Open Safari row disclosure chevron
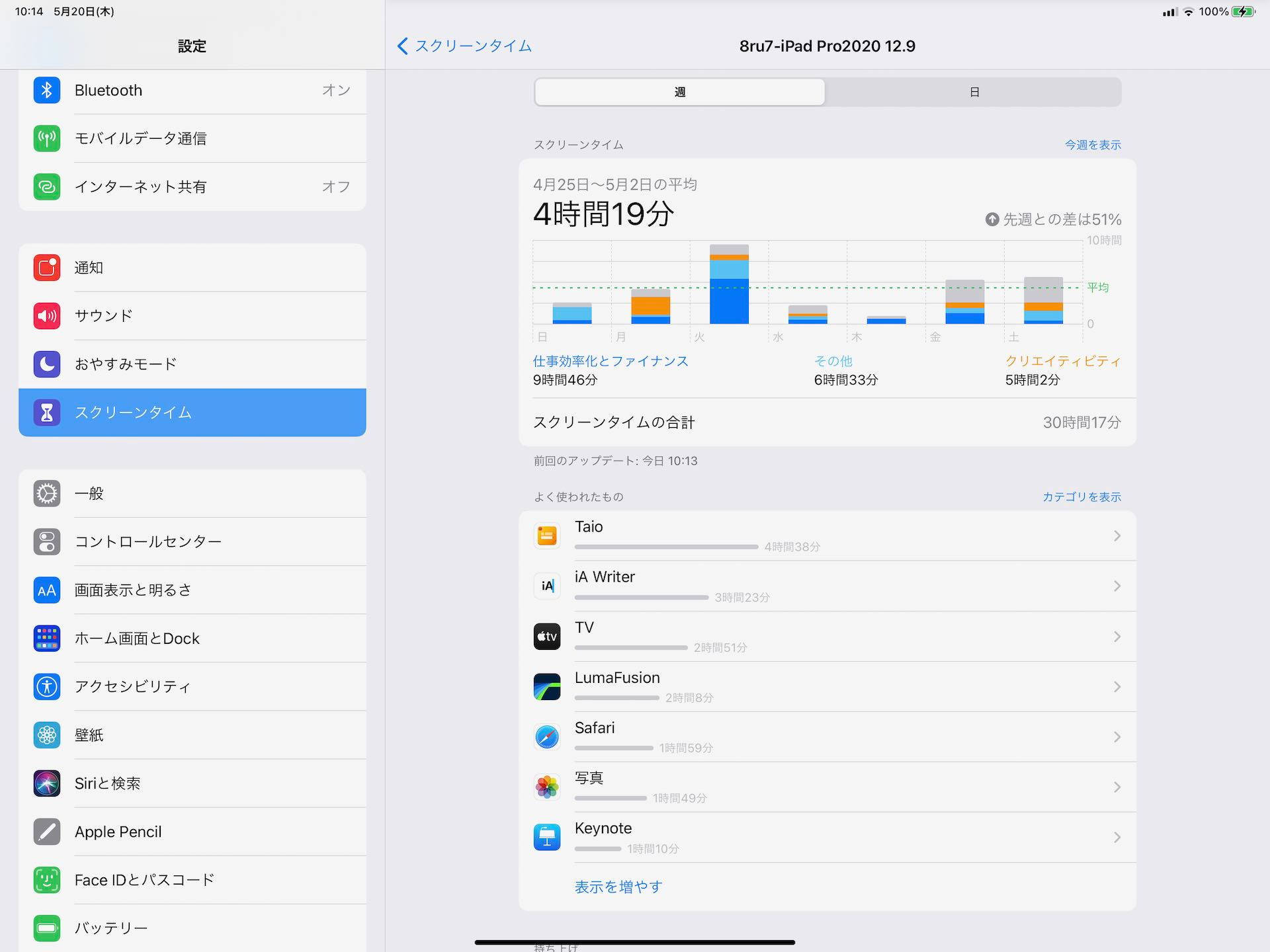1270x952 pixels. [1117, 736]
